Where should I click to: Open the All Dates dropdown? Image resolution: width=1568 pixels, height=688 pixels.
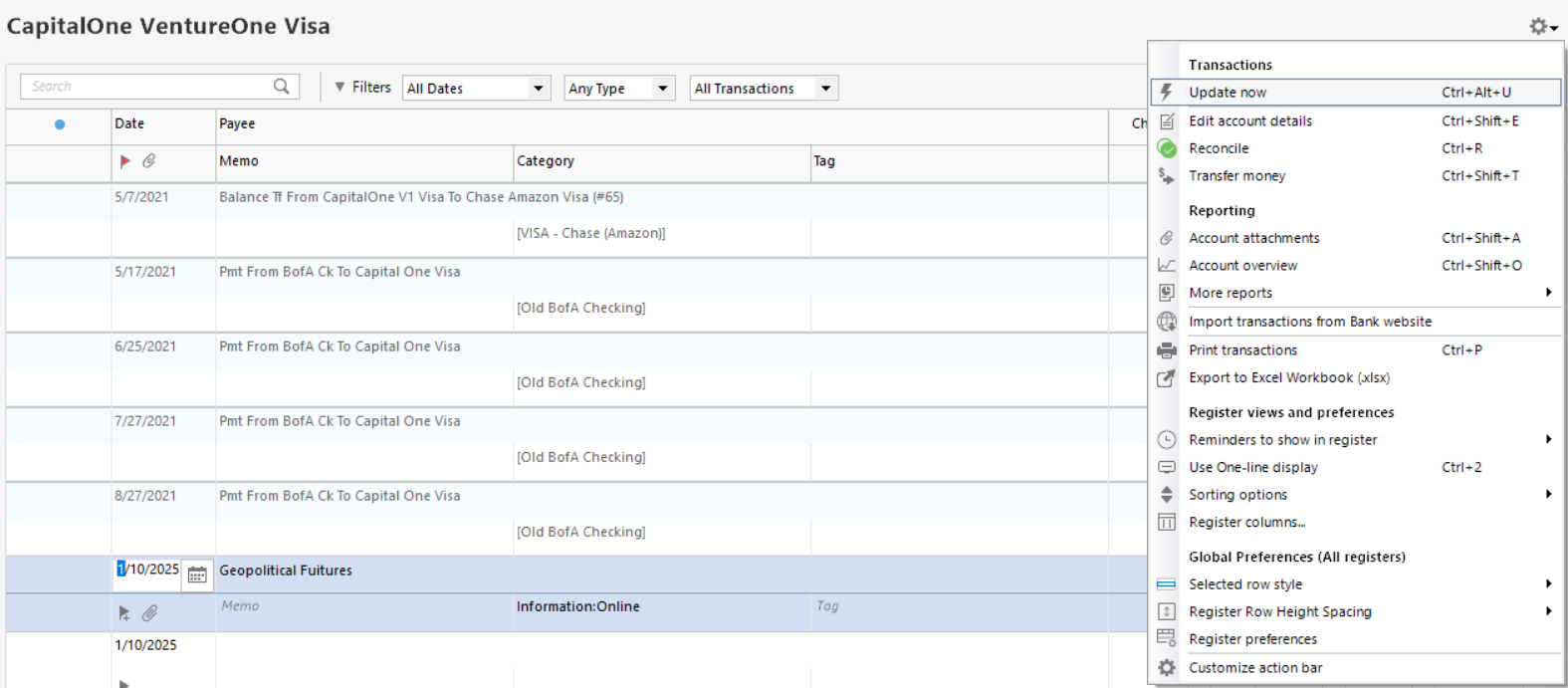coord(477,89)
